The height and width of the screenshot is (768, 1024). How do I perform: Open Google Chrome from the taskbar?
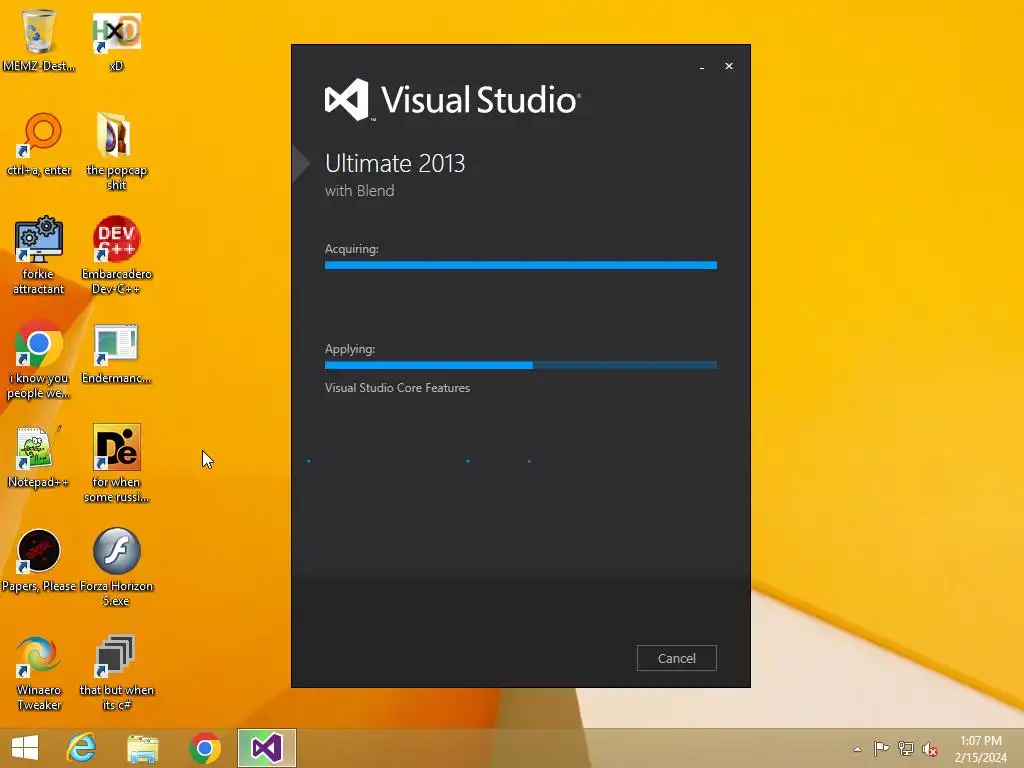click(x=204, y=748)
